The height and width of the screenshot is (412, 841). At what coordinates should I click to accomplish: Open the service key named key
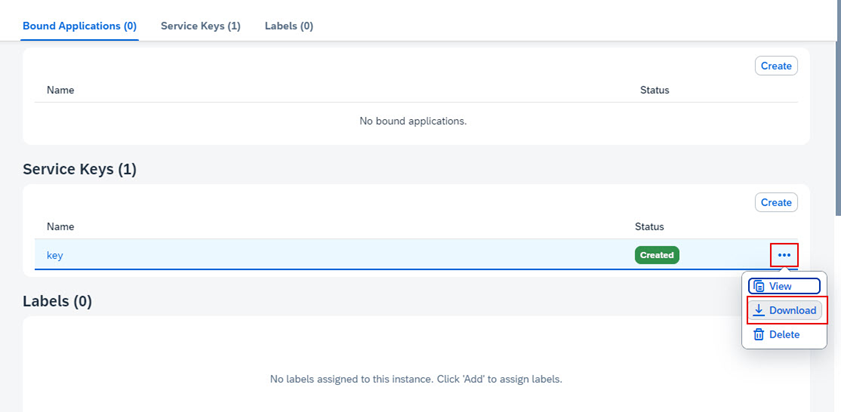[x=55, y=255]
